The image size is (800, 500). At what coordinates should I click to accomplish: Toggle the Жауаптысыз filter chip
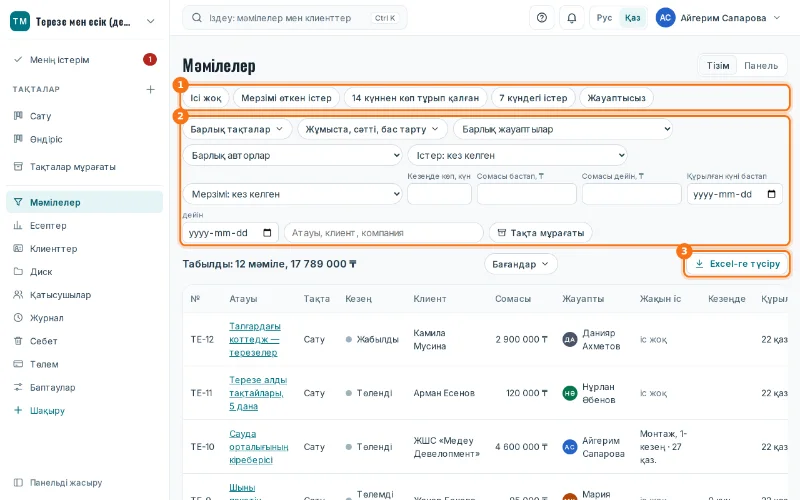[616, 97]
